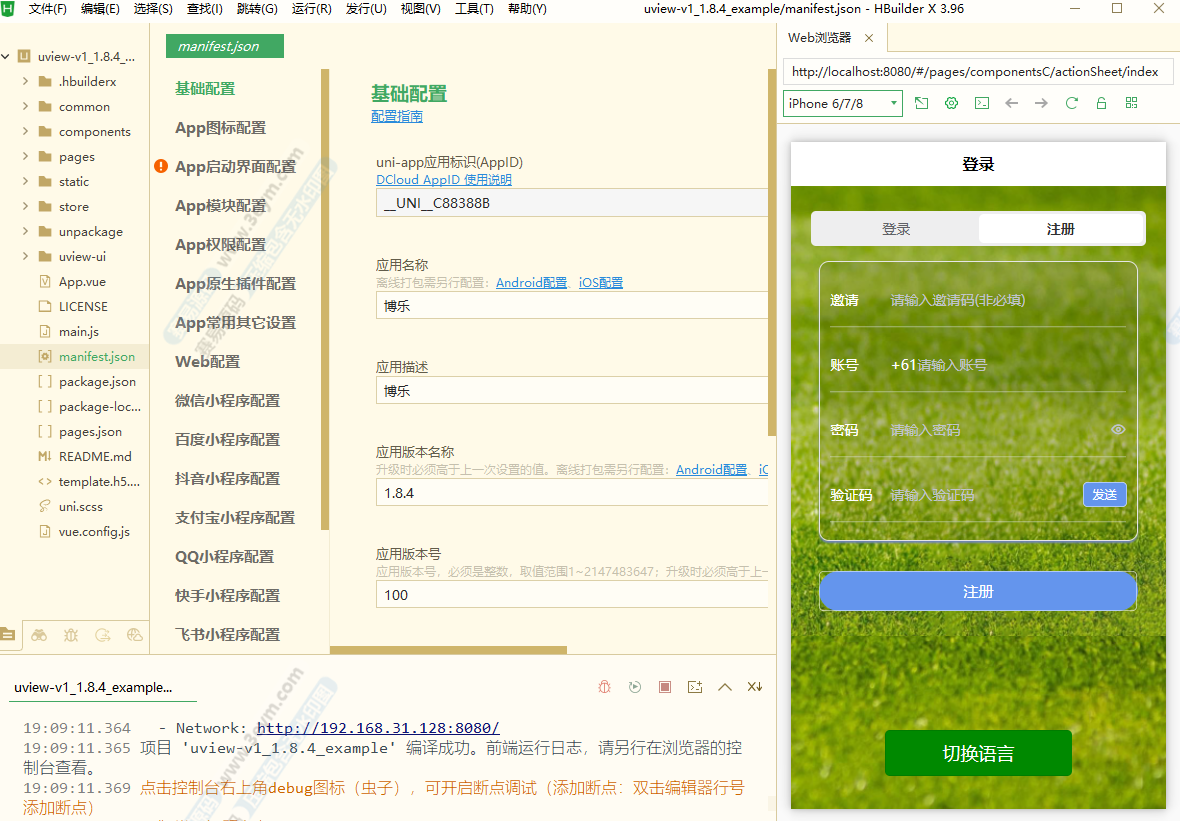
Task: Toggle password visibility eye icon
Action: pyautogui.click(x=1118, y=430)
